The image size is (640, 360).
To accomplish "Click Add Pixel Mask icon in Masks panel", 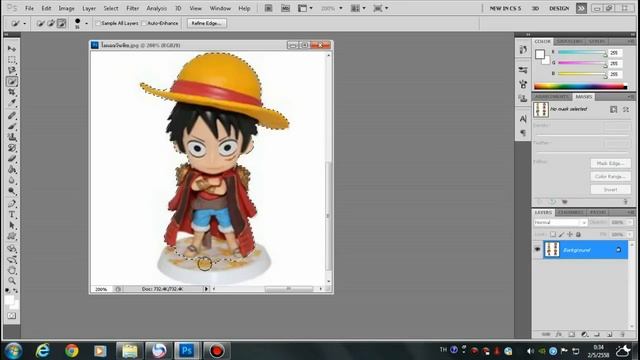I will click(613, 109).
